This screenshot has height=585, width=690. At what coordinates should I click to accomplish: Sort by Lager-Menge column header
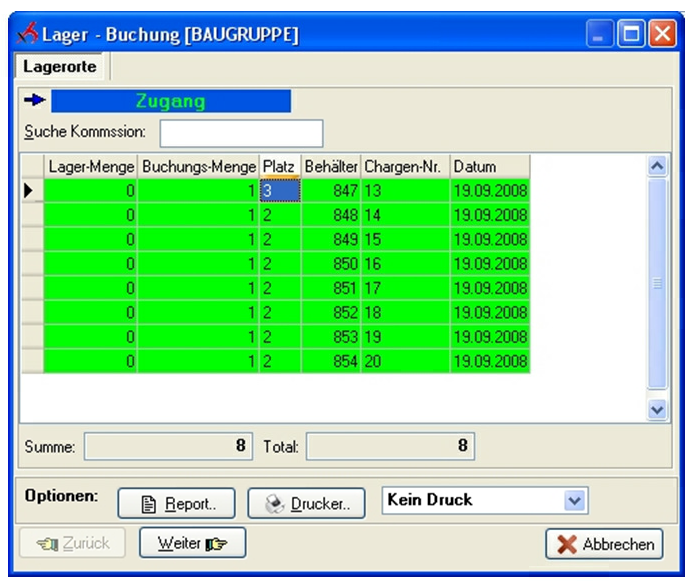[91, 166]
